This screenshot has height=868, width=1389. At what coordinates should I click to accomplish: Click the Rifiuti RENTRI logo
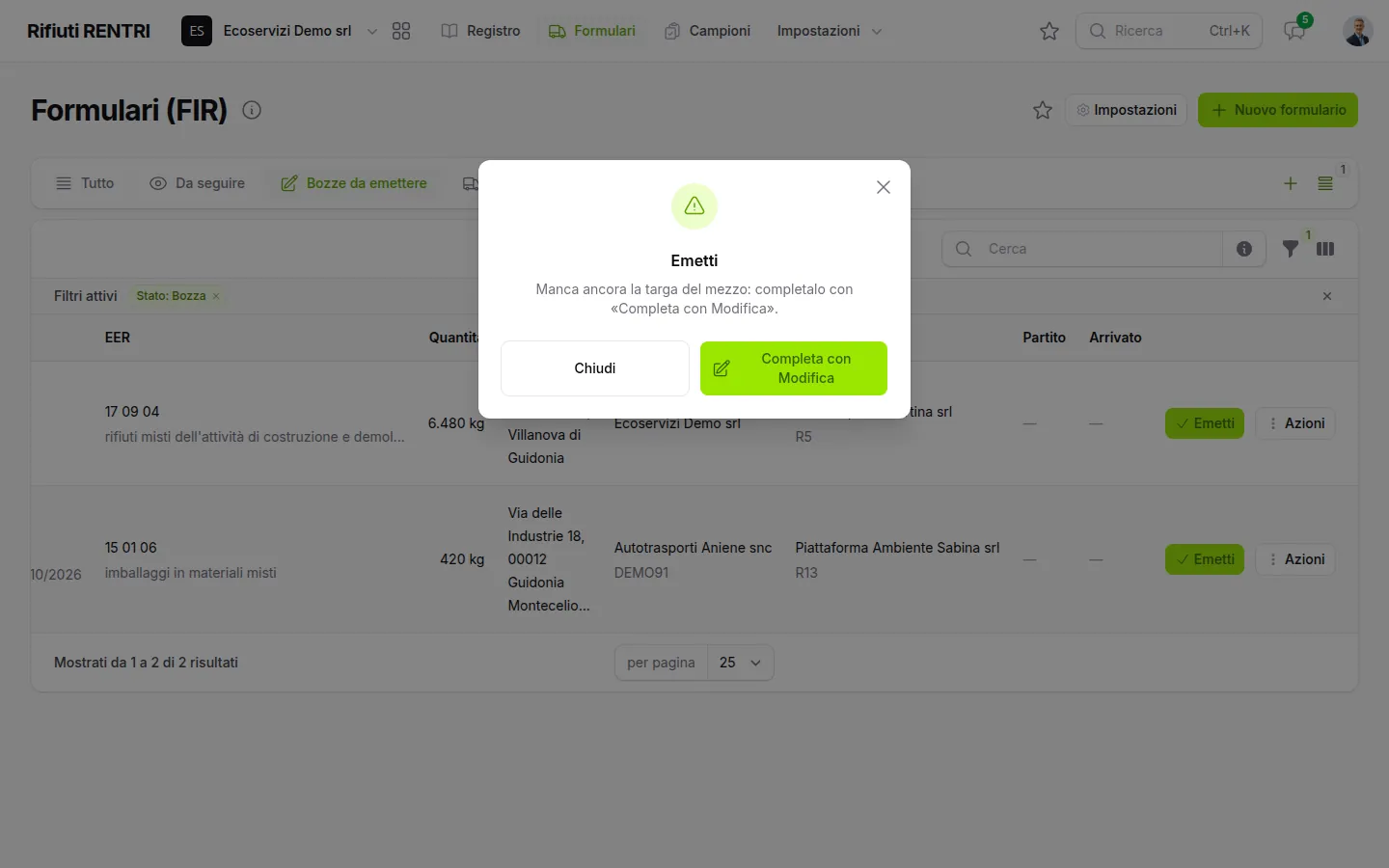pos(89,31)
